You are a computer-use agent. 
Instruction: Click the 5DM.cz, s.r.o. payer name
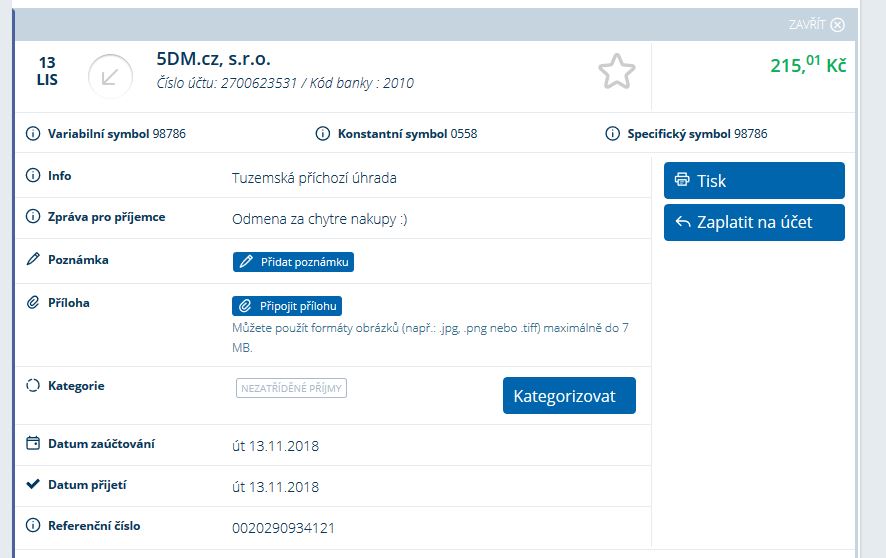[214, 59]
